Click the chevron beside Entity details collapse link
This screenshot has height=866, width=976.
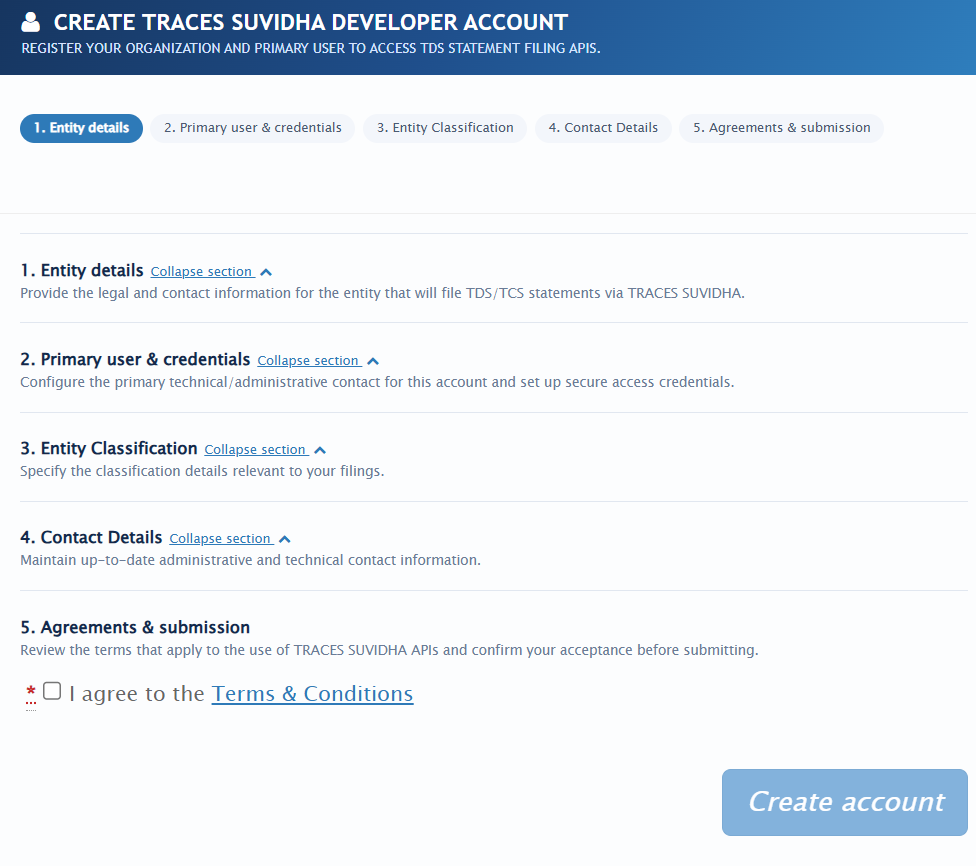point(265,270)
